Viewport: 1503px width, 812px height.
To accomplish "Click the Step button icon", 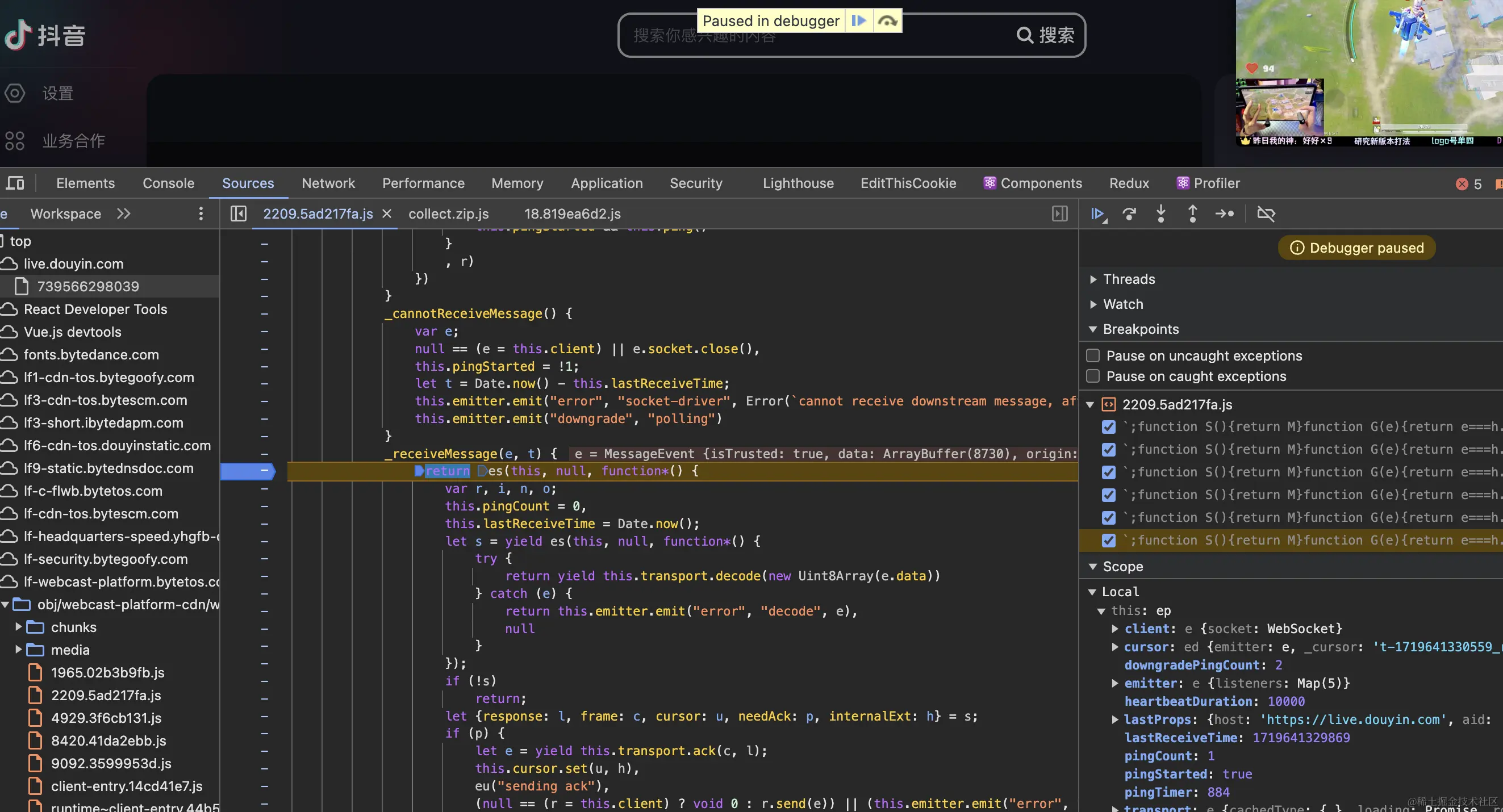I will coord(1225,214).
